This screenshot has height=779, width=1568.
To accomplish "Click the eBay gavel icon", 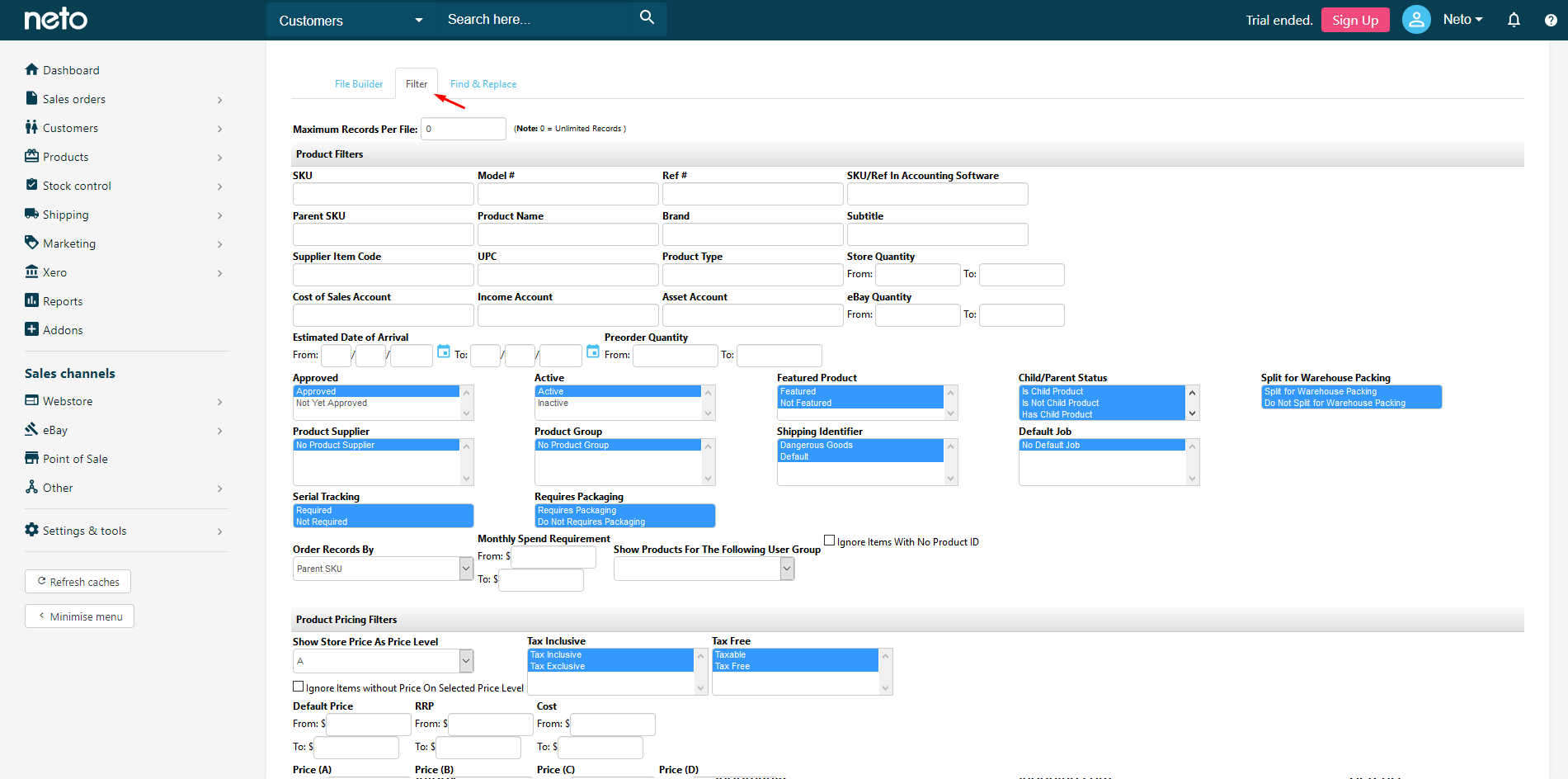I will pos(31,429).
